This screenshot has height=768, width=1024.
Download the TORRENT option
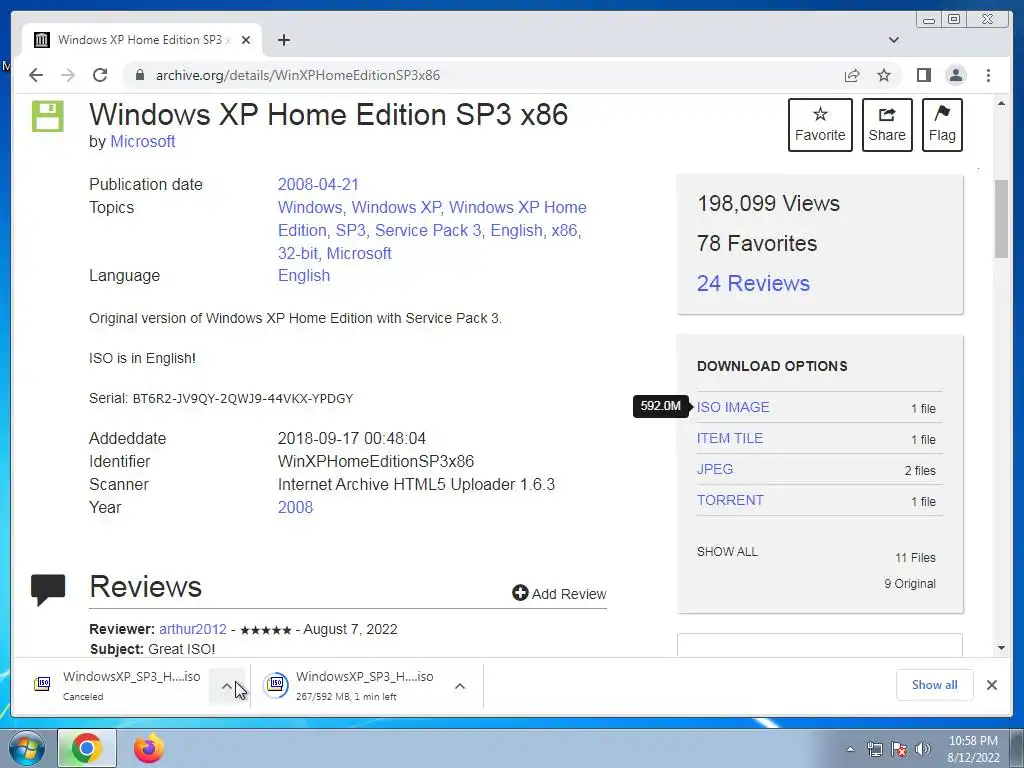click(730, 500)
